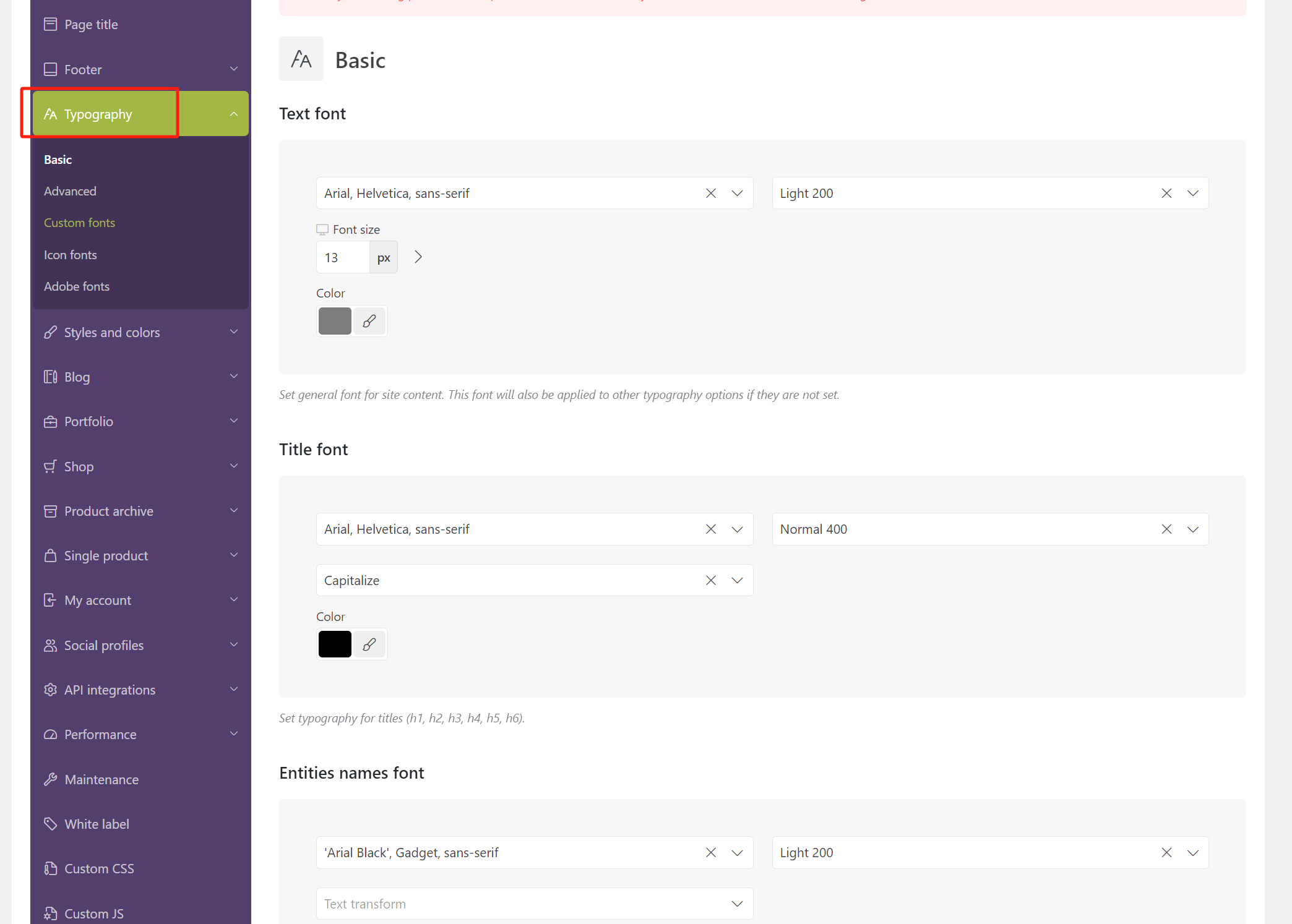Open White label settings section

pos(97,824)
